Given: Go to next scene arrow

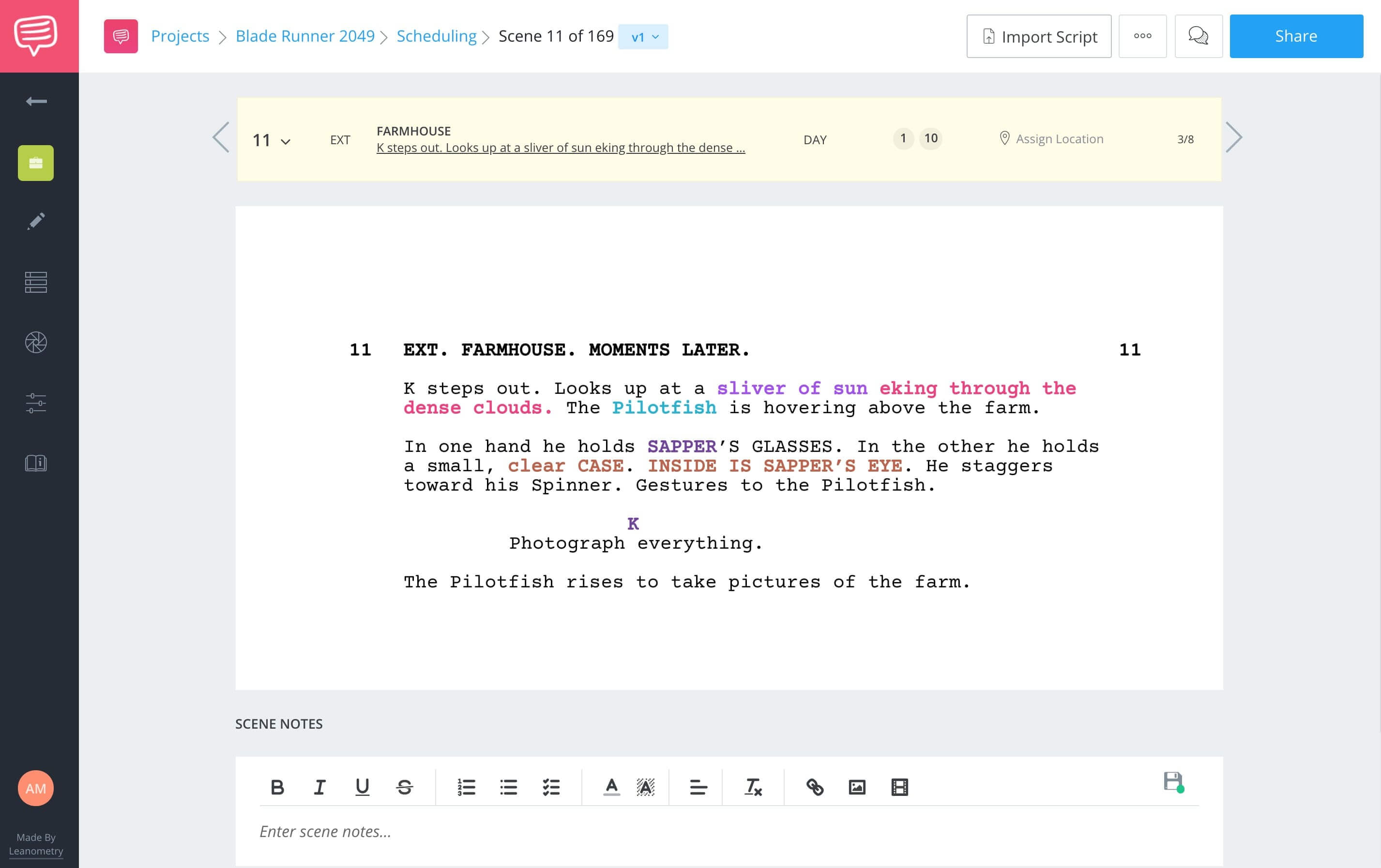Looking at the screenshot, I should 1234,137.
